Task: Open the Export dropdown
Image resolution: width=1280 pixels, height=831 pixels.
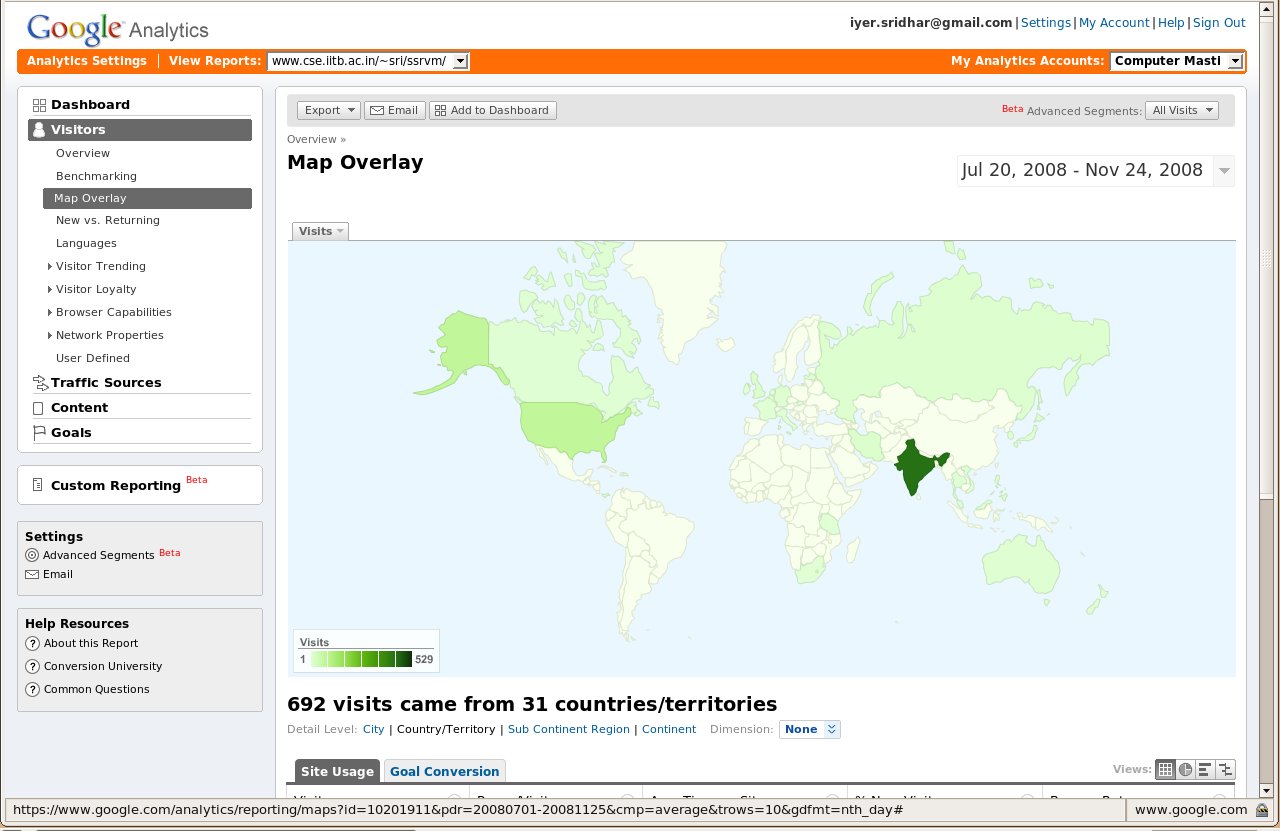Action: (329, 110)
